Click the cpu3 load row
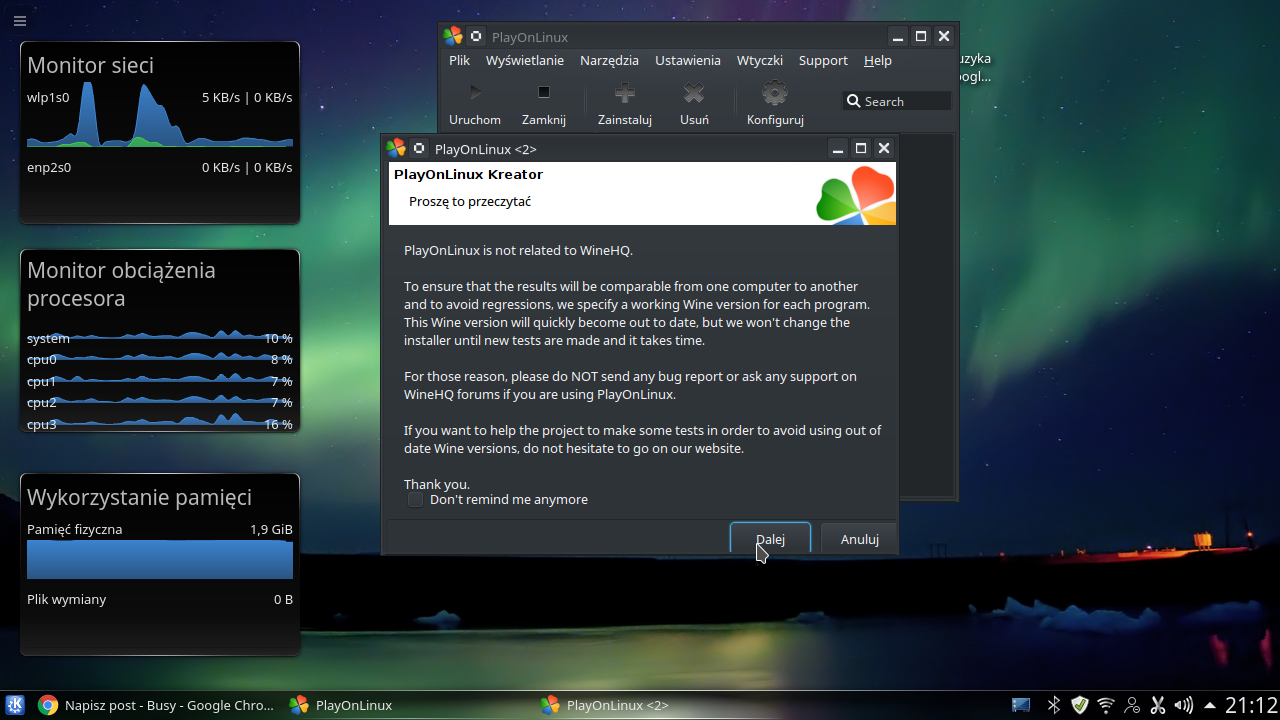The image size is (1280, 720). pos(160,424)
